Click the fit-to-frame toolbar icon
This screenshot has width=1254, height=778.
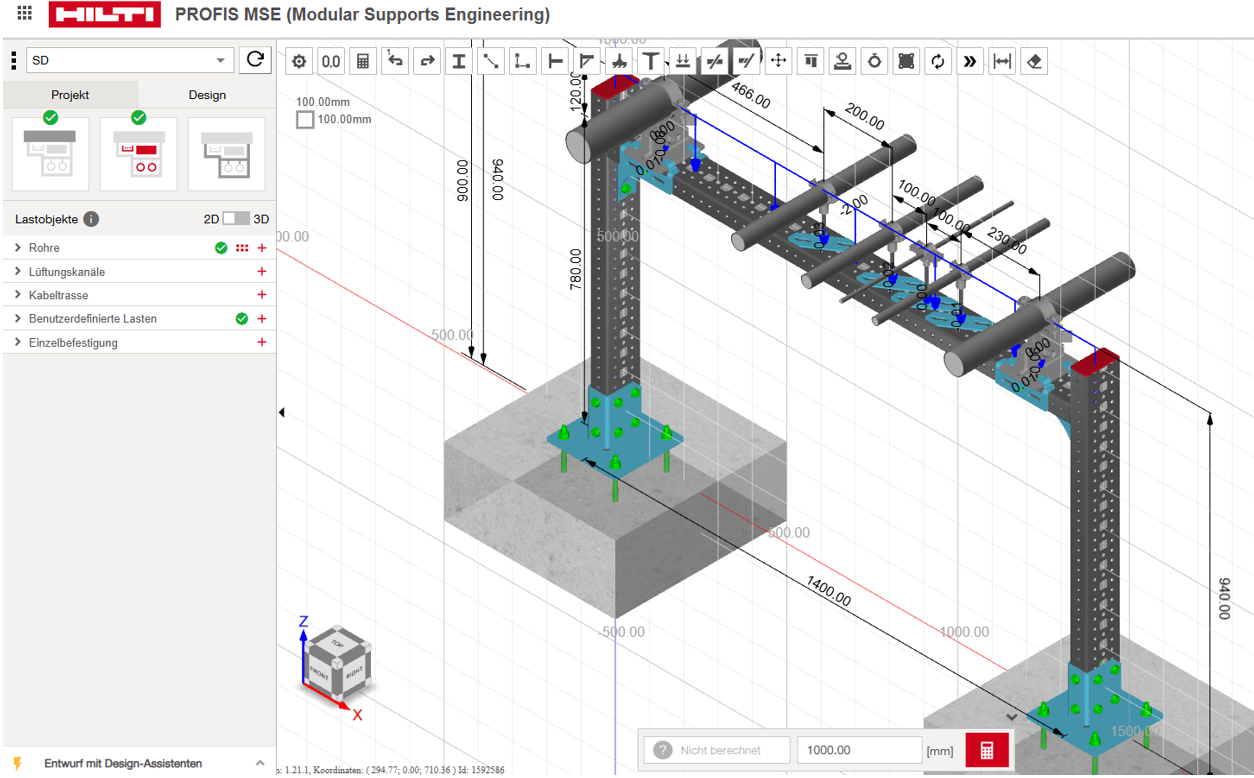tap(907, 61)
